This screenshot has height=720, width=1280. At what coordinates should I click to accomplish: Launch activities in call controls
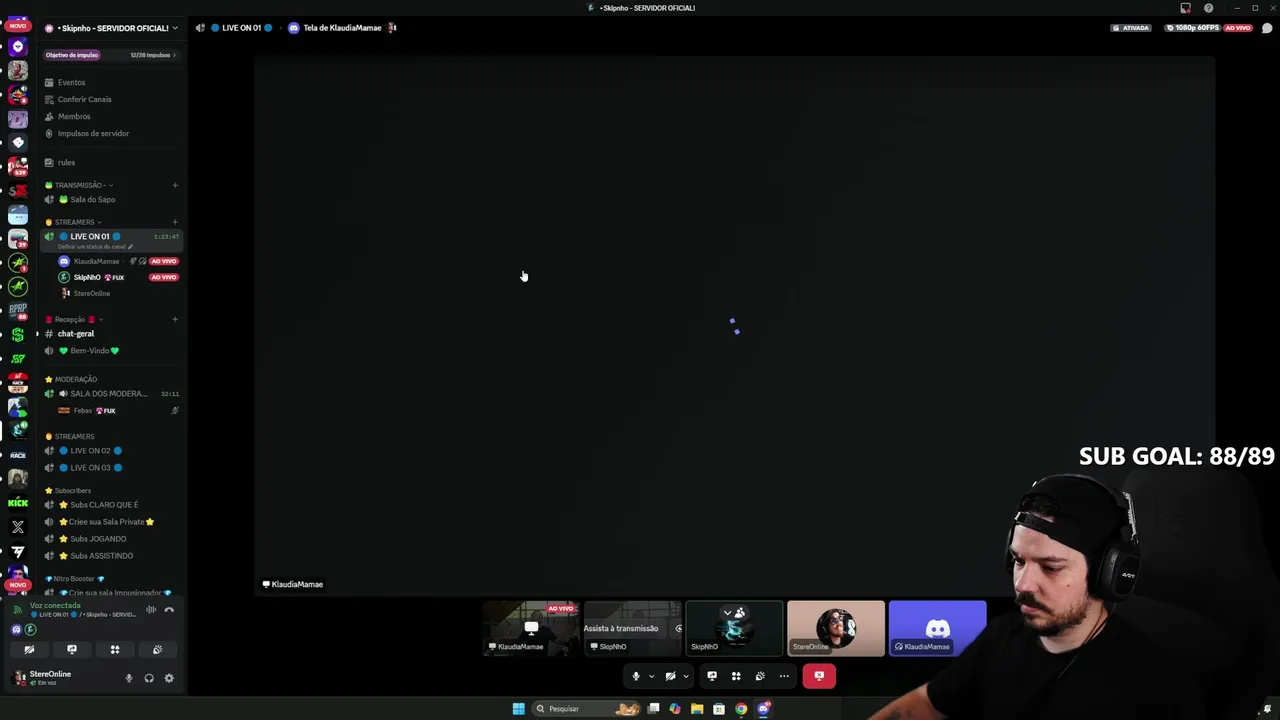coord(736,676)
